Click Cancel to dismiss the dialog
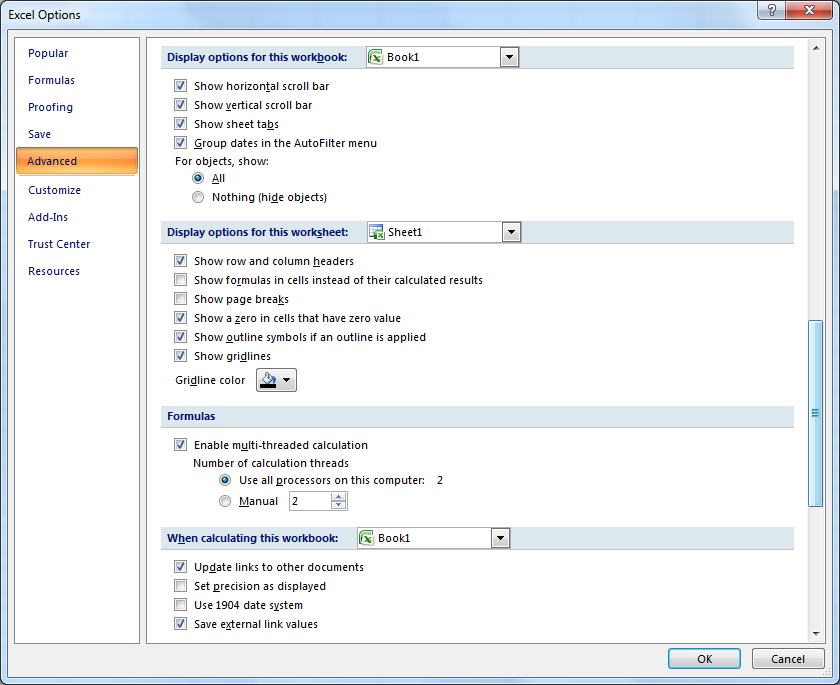Screen dimensions: 840x685 788,658
